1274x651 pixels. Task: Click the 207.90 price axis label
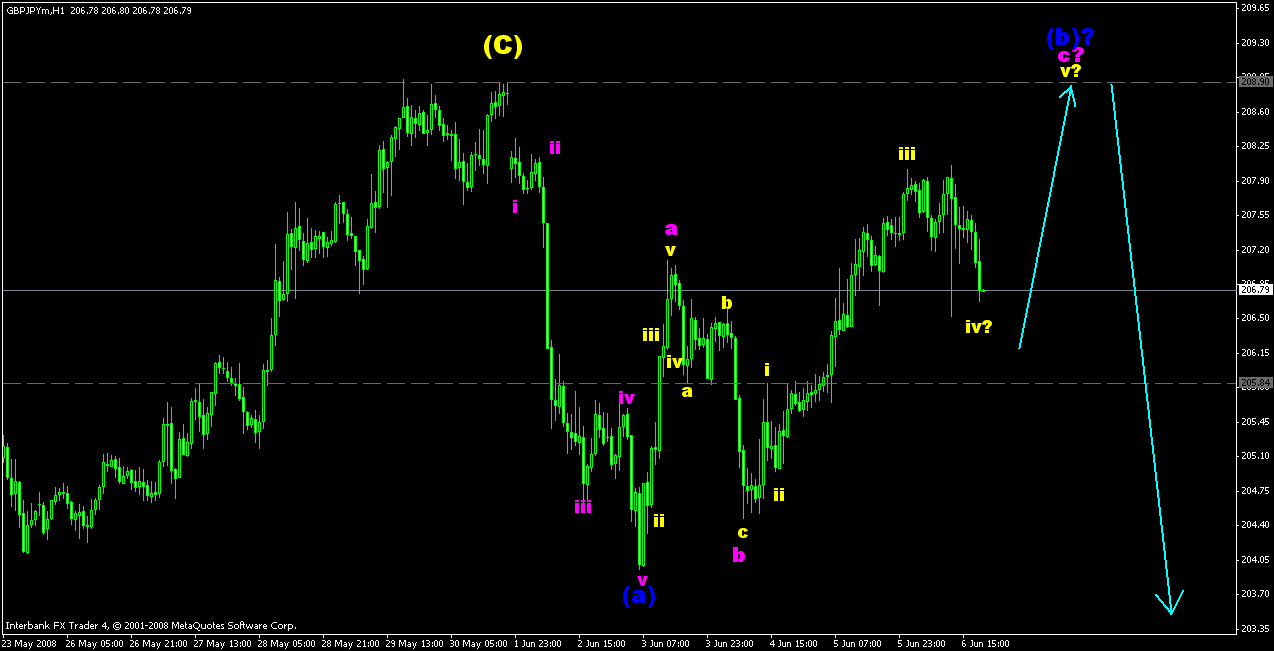(x=1254, y=180)
